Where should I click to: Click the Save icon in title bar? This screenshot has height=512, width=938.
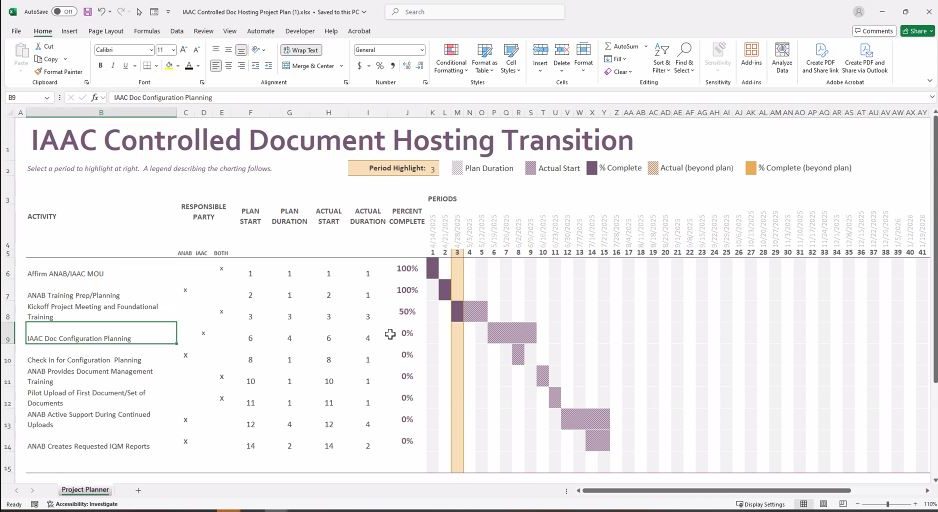(88, 12)
